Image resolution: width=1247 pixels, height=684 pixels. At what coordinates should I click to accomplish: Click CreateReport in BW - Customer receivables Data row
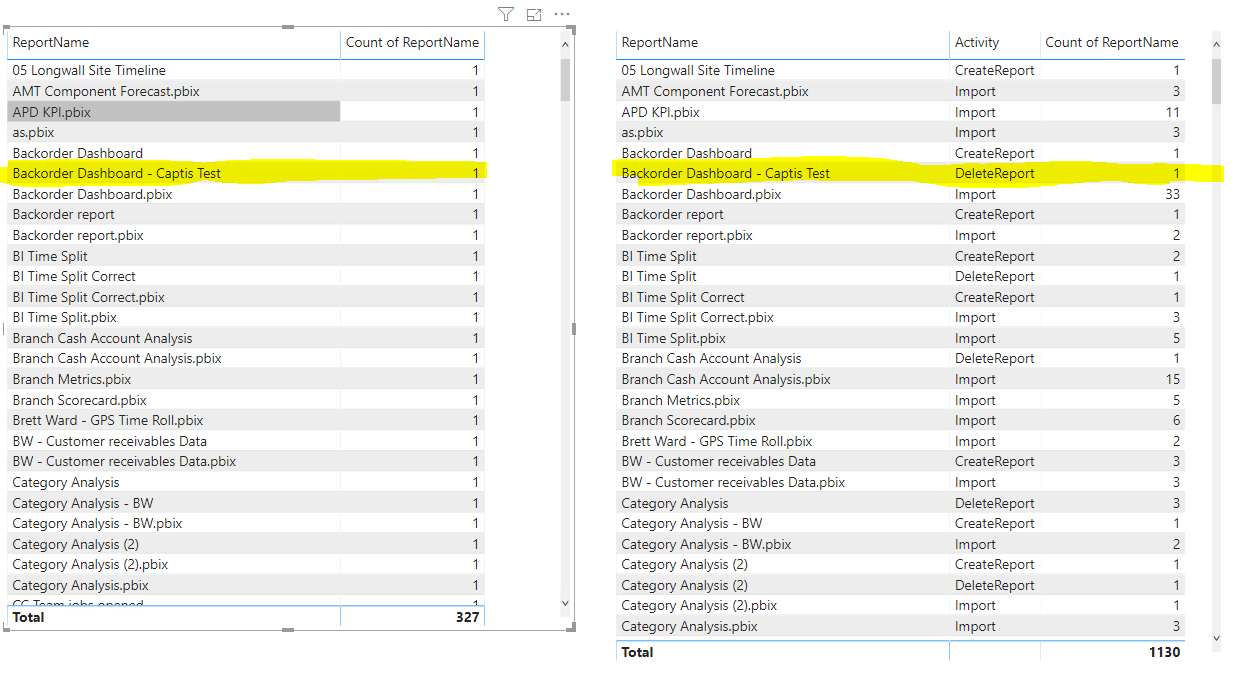[995, 461]
